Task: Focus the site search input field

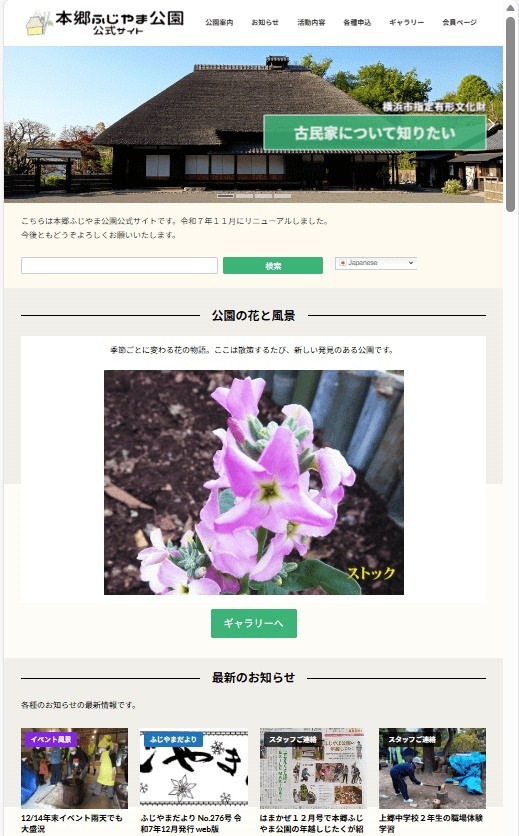Action: [x=119, y=265]
